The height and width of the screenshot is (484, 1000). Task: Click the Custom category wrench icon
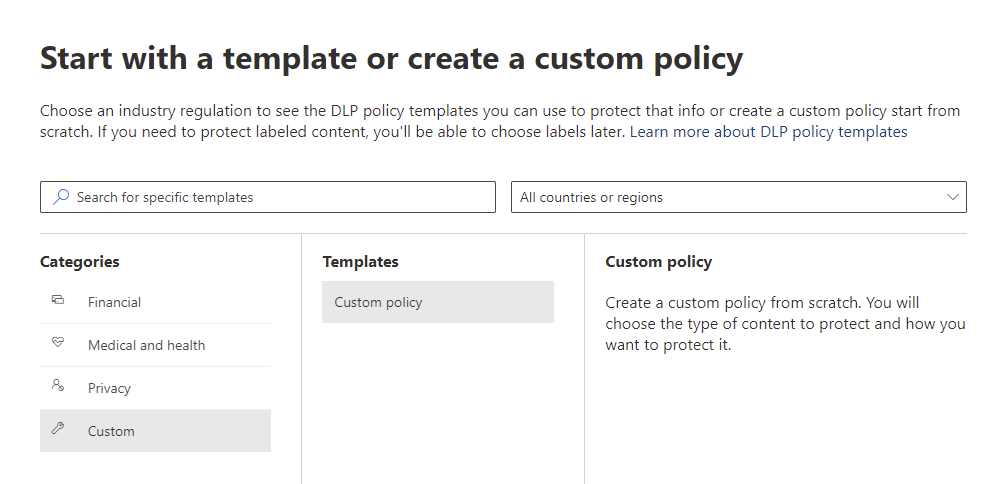click(x=57, y=430)
